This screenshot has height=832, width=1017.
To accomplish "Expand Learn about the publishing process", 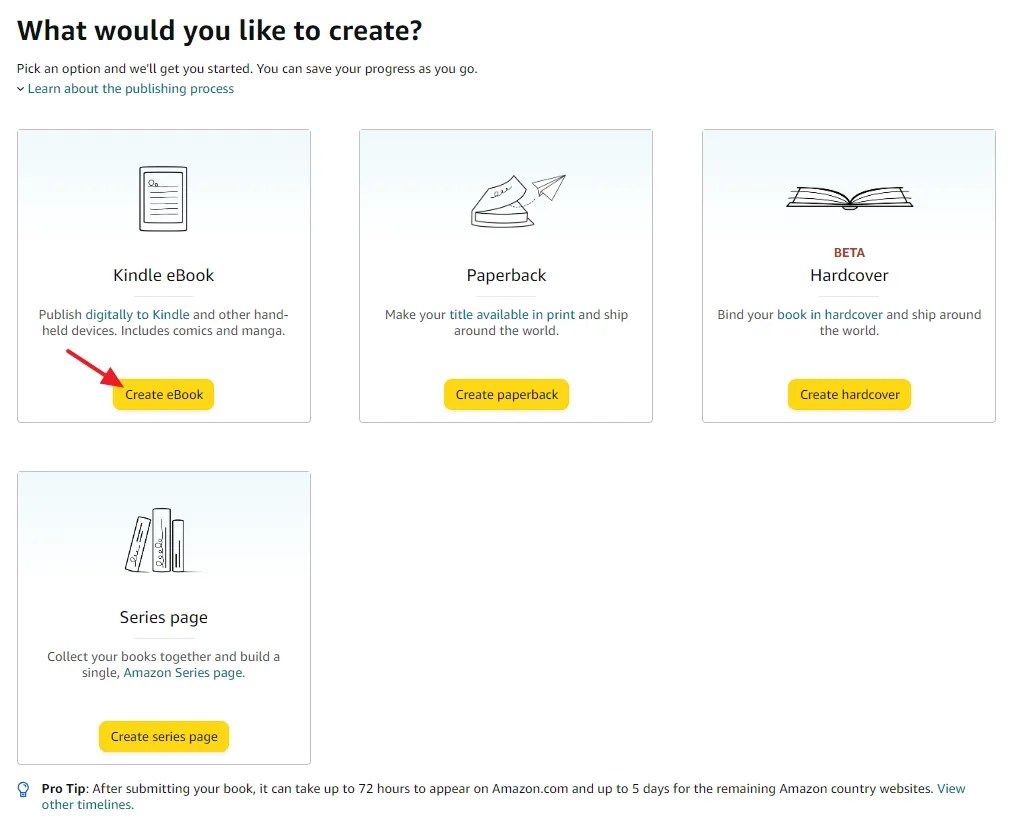I will pos(131,88).
